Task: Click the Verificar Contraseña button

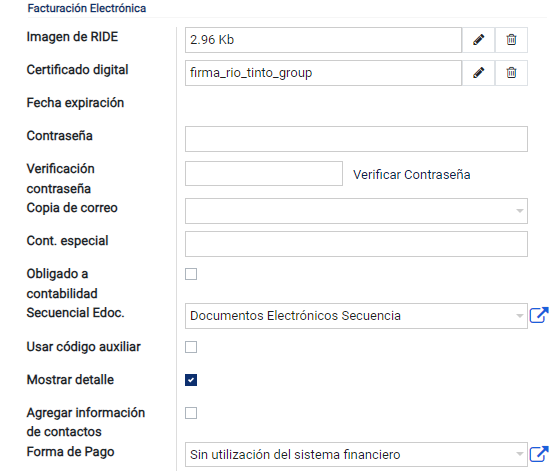Action: [412, 175]
